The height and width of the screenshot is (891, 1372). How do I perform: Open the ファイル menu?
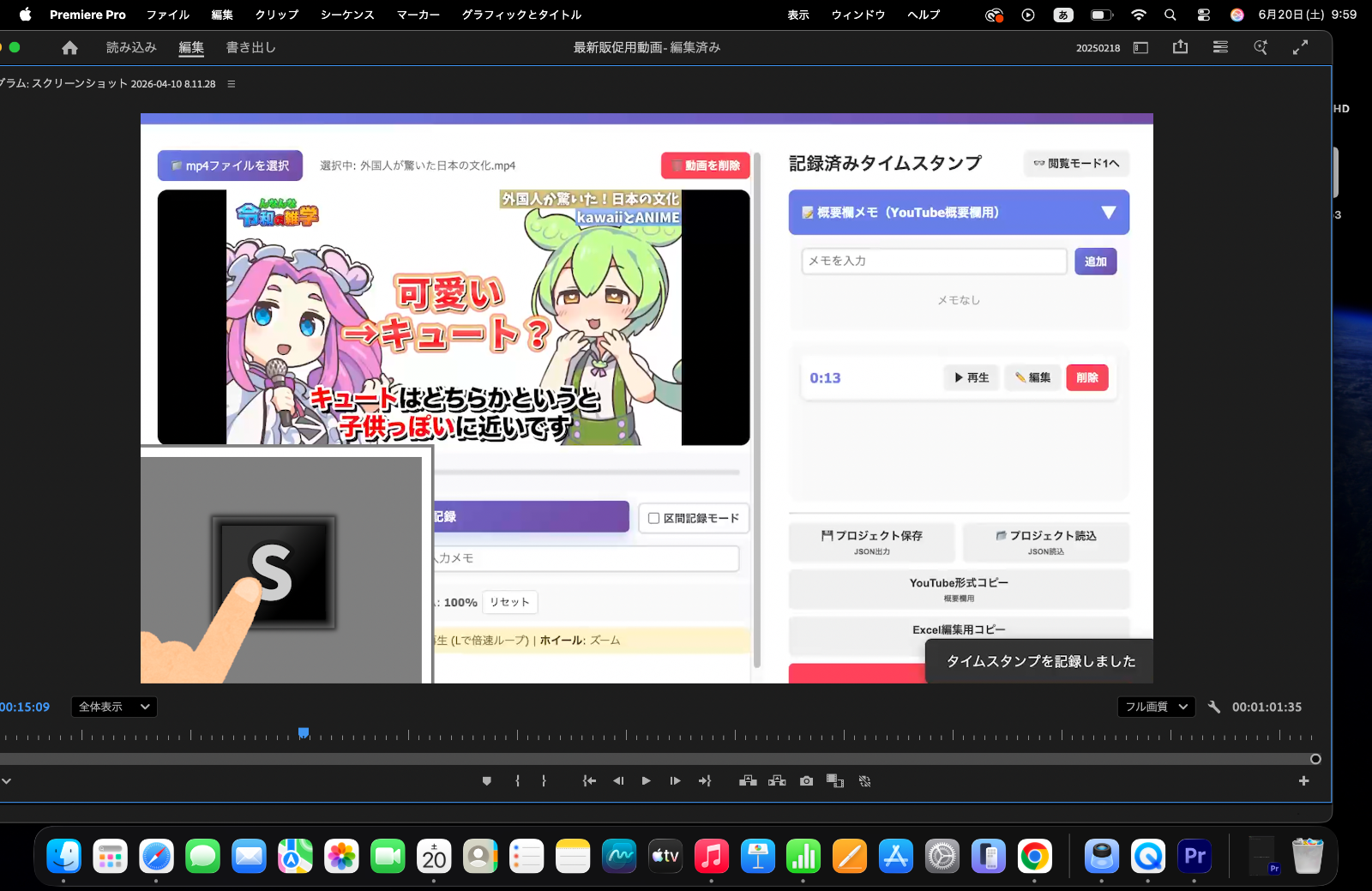[x=168, y=15]
